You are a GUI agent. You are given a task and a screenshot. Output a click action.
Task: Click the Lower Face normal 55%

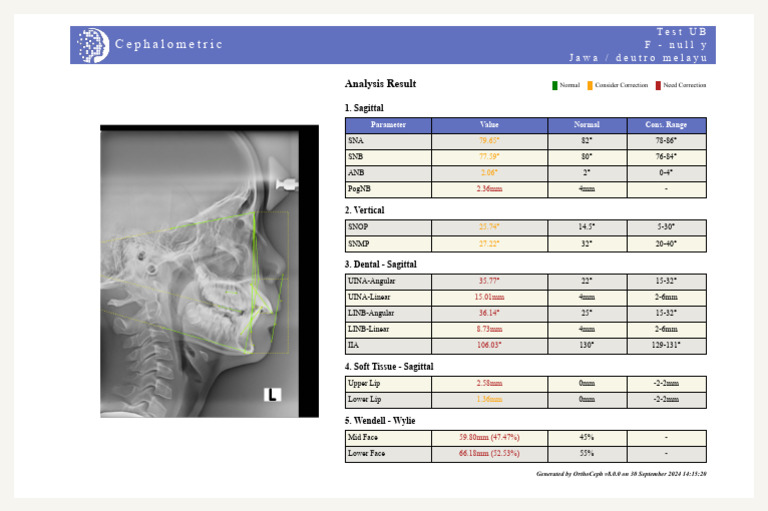587,454
